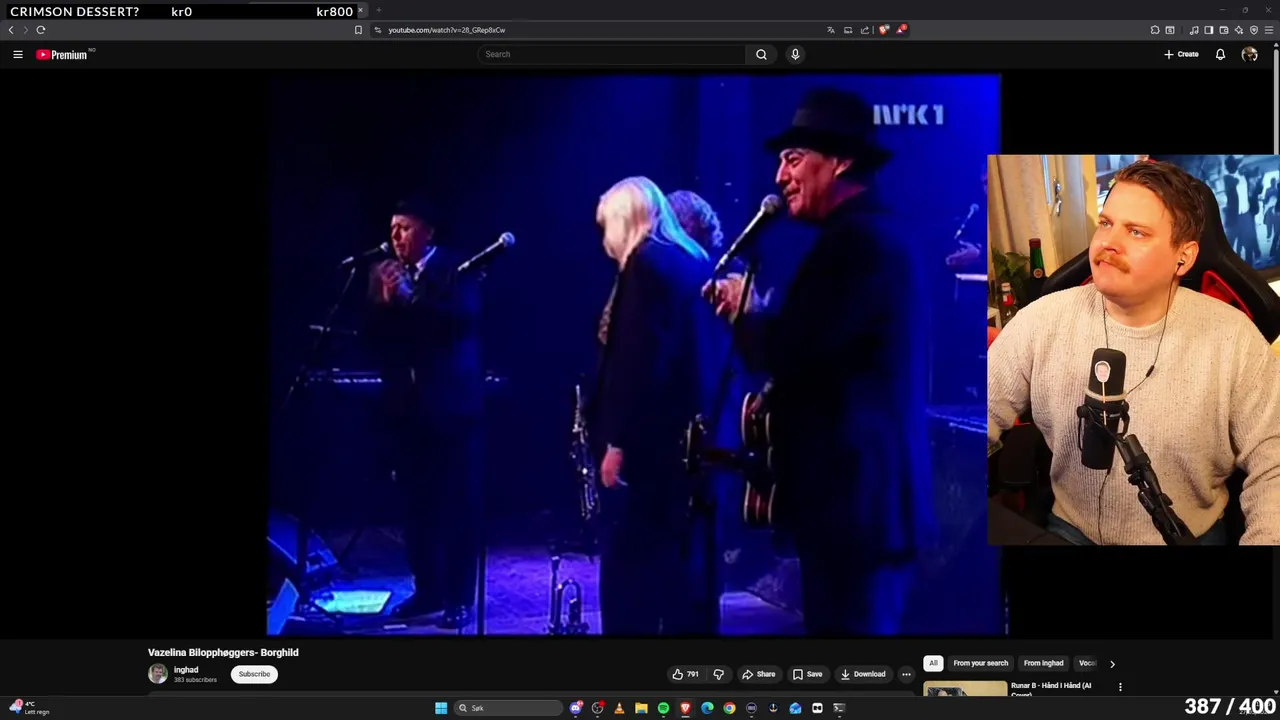Open YouTube account avatar menu
Image resolution: width=1280 pixels, height=720 pixels.
tap(1250, 54)
